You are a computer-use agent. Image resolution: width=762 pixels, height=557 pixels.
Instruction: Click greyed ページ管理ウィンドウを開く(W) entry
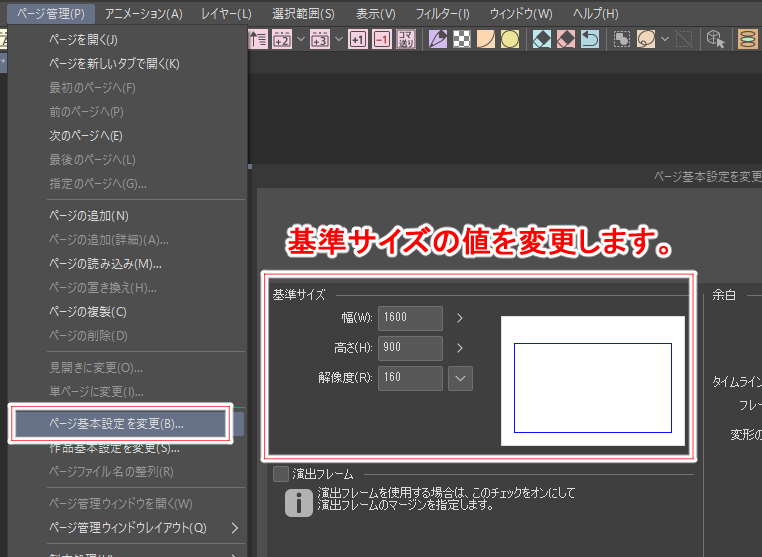pyautogui.click(x=129, y=504)
